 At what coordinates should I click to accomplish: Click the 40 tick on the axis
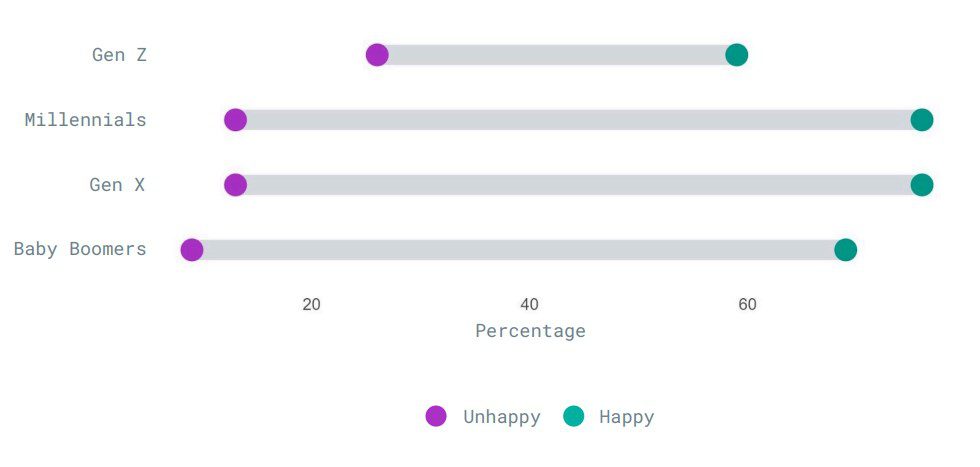(x=530, y=305)
